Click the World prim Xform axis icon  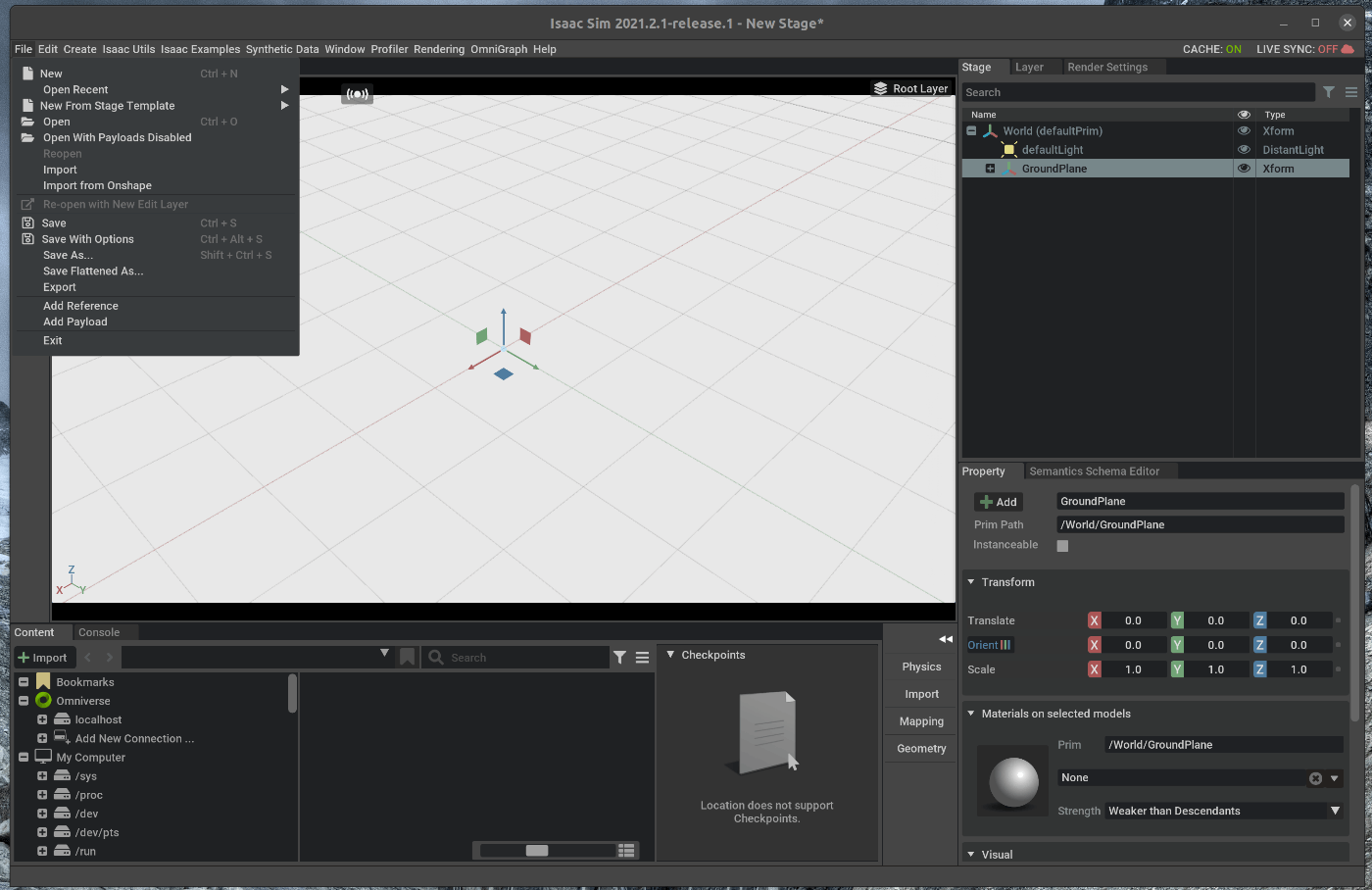[x=990, y=130]
